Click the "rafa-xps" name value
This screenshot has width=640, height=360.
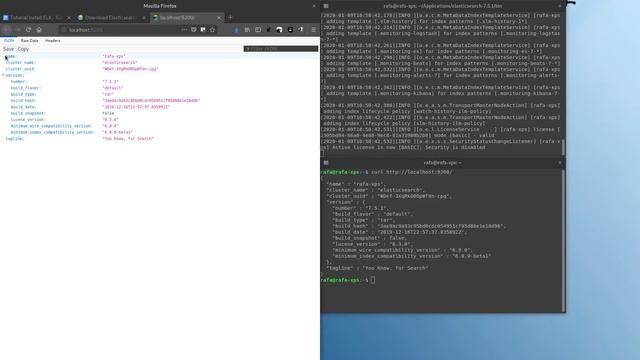point(114,56)
